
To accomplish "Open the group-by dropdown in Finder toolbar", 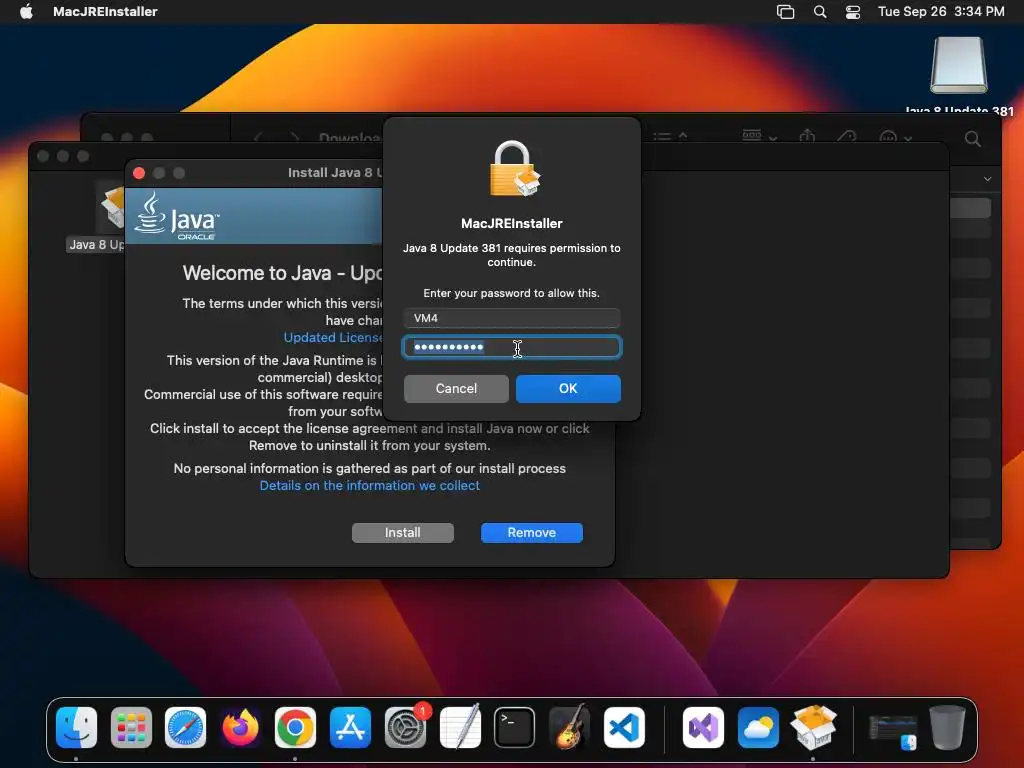I will pos(760,136).
